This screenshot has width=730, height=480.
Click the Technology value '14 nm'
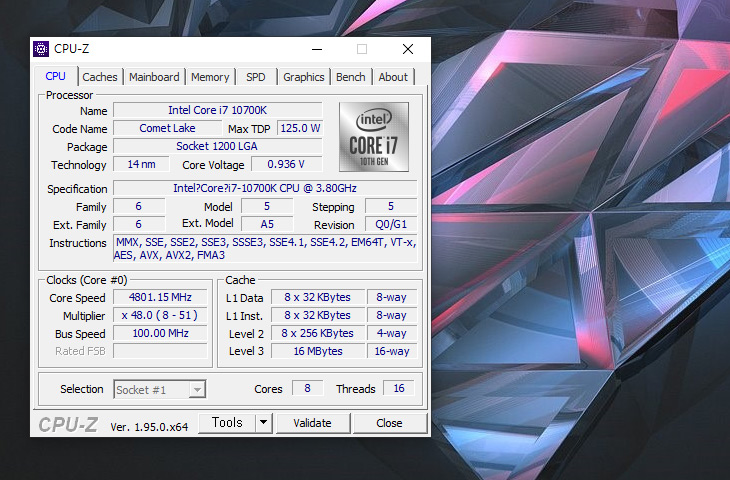click(141, 164)
